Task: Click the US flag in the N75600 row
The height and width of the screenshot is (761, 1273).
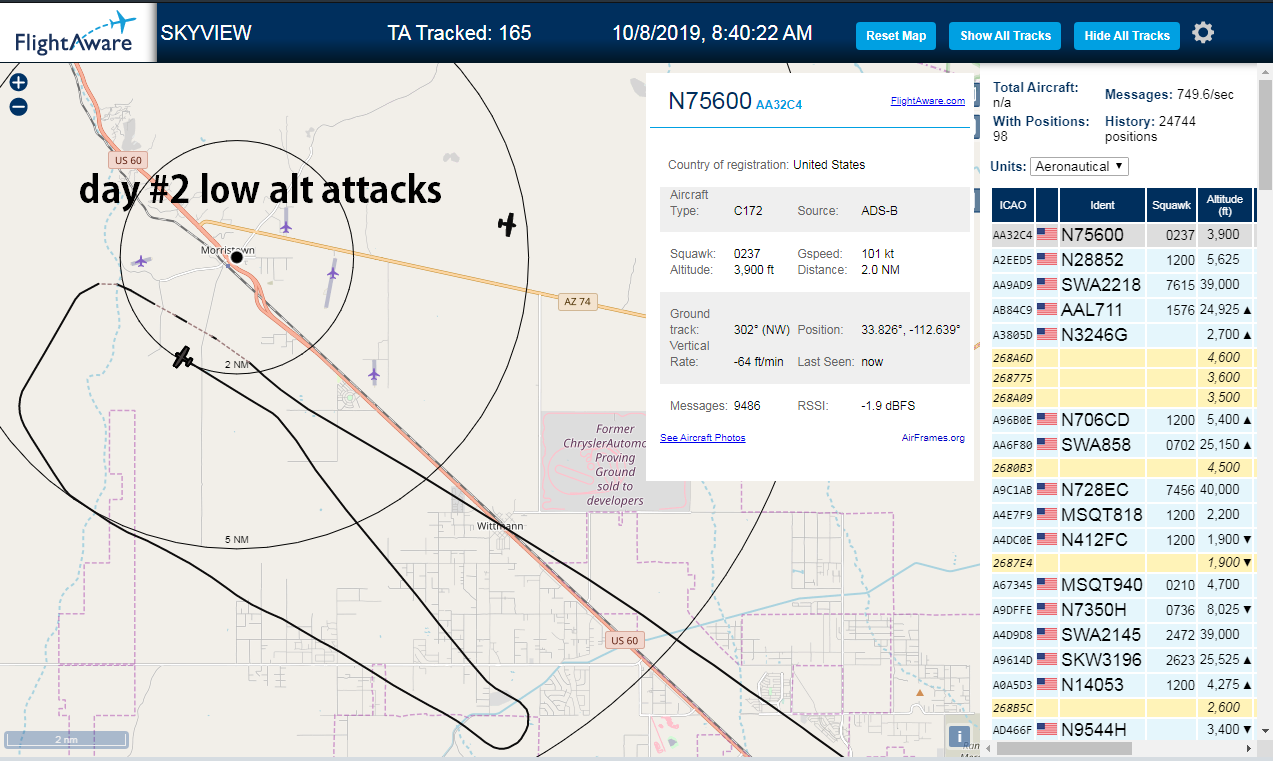Action: coord(1047,235)
